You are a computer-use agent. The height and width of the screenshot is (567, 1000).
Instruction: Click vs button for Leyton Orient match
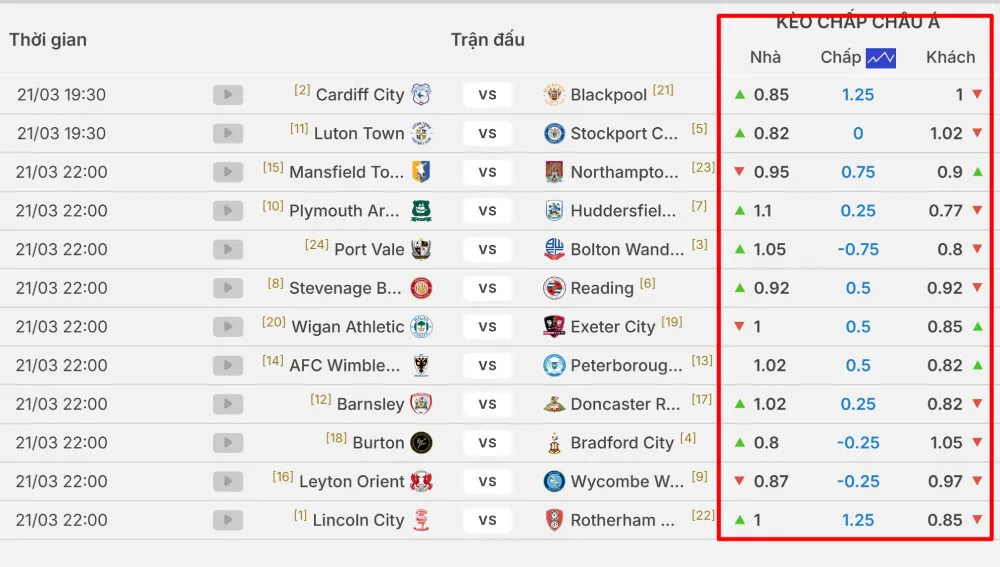coord(487,482)
